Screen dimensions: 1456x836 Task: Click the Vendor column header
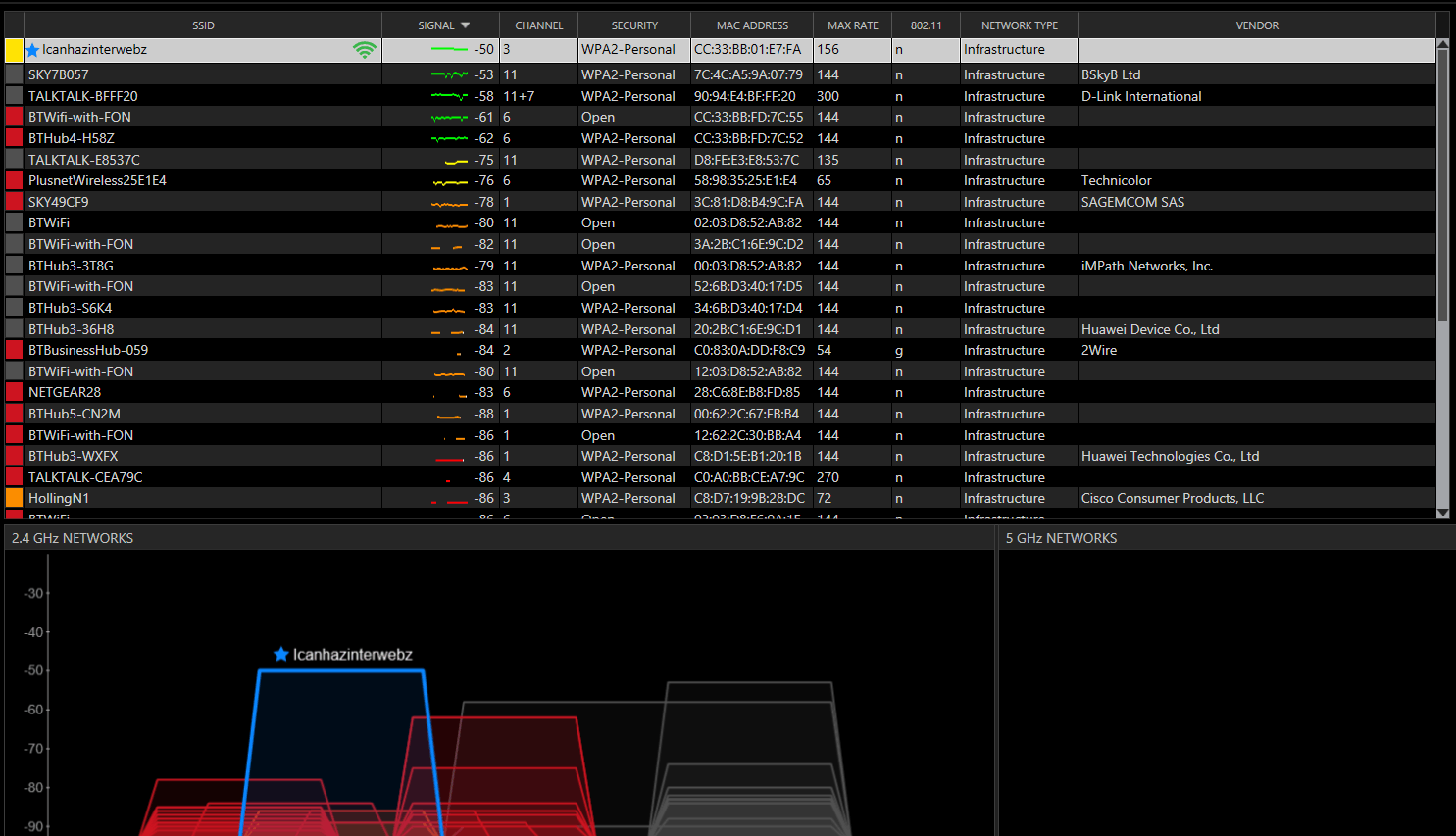pos(1257,25)
